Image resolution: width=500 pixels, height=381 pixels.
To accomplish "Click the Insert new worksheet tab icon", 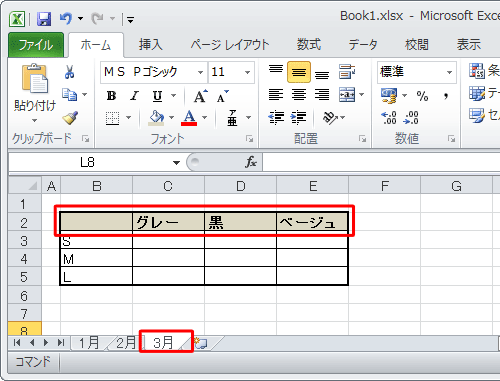I will pyautogui.click(x=201, y=343).
